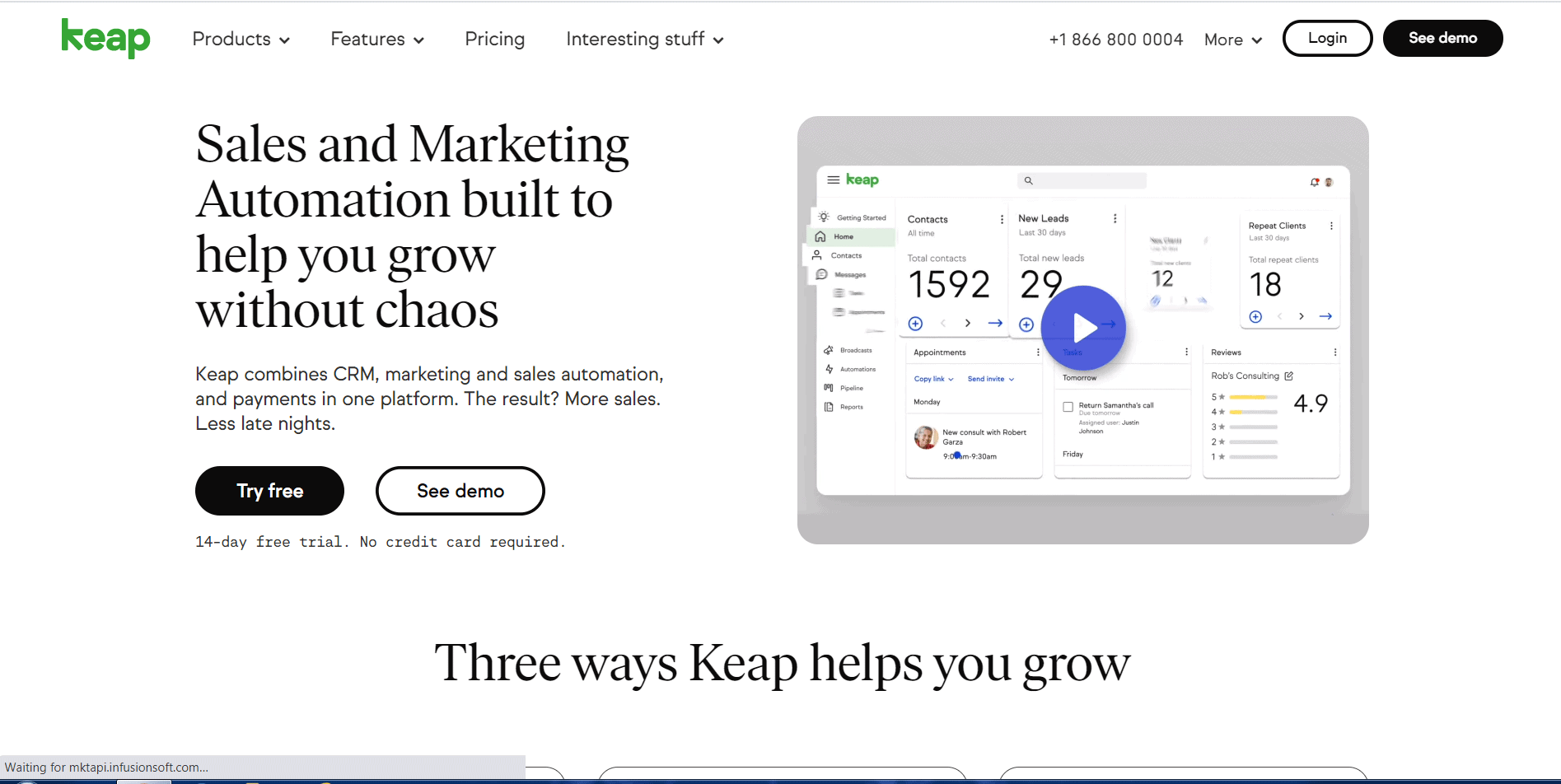Click the user avatar in dashboard preview
Viewport: 1561px width, 784px height.
(x=1329, y=182)
